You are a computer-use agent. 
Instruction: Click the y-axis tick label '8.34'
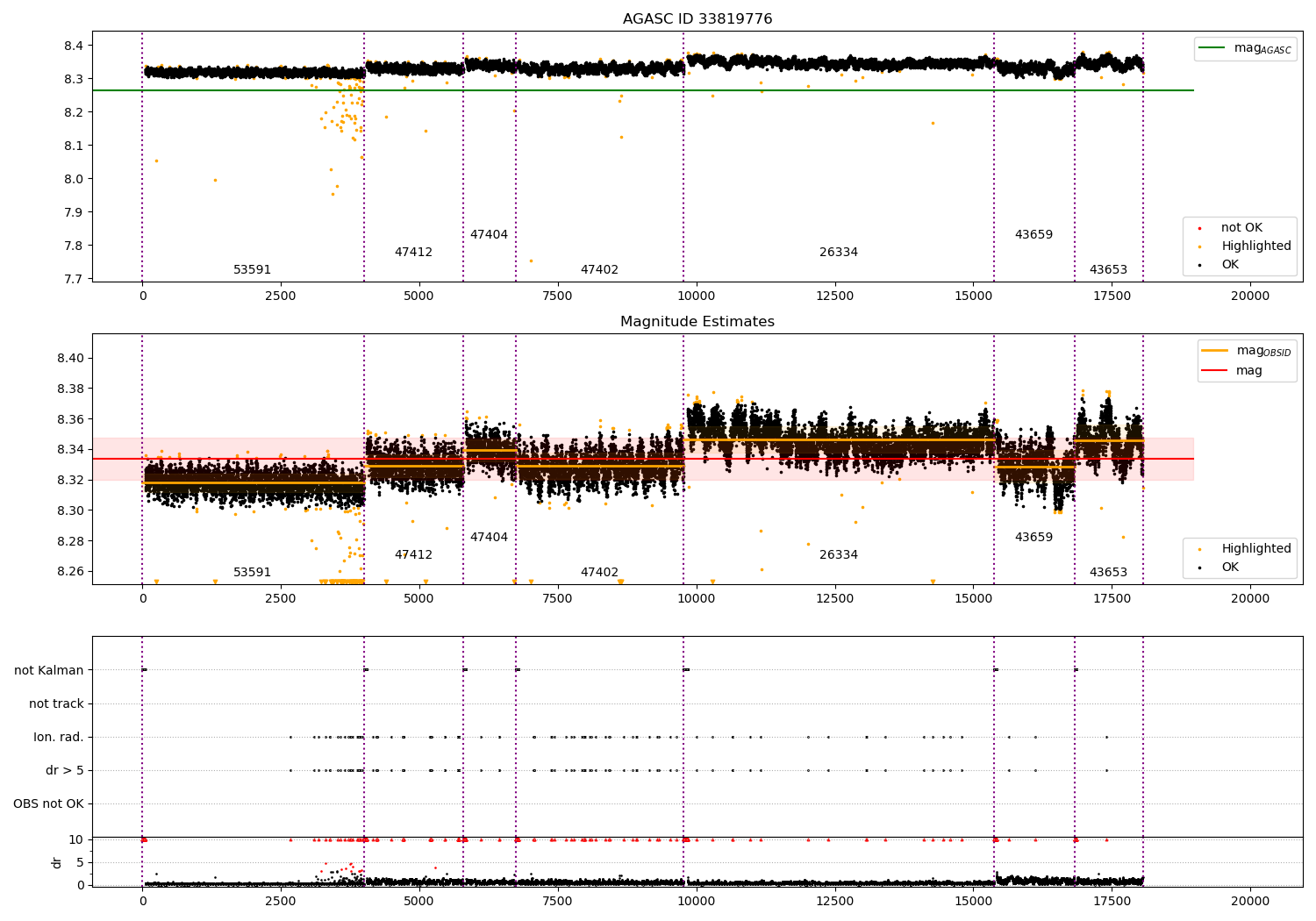(70, 450)
